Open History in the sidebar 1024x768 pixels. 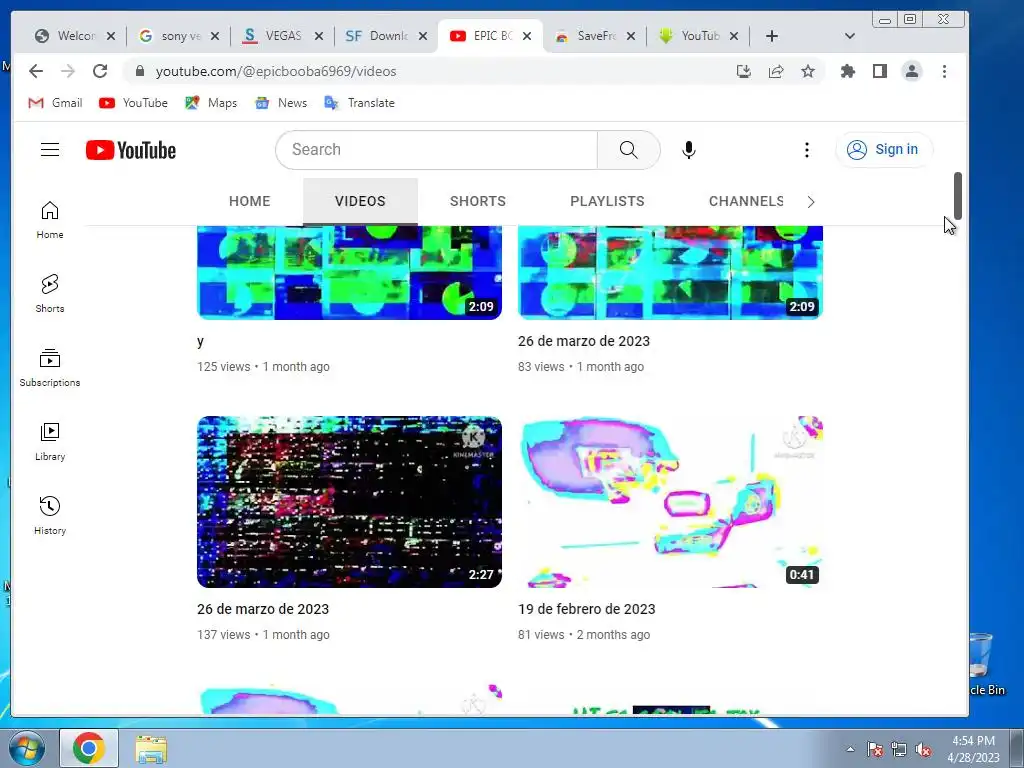(50, 516)
